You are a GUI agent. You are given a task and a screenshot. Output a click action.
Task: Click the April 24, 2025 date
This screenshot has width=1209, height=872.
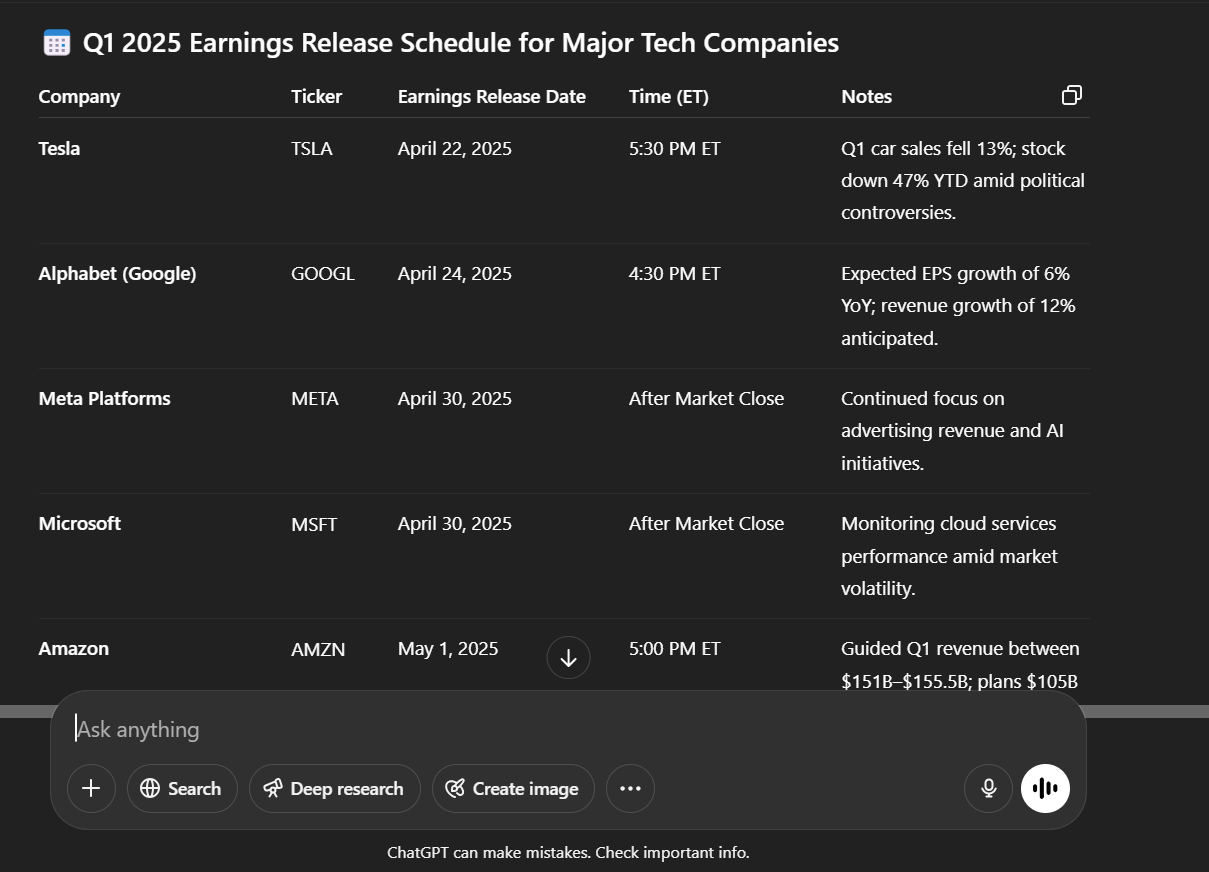pos(454,274)
